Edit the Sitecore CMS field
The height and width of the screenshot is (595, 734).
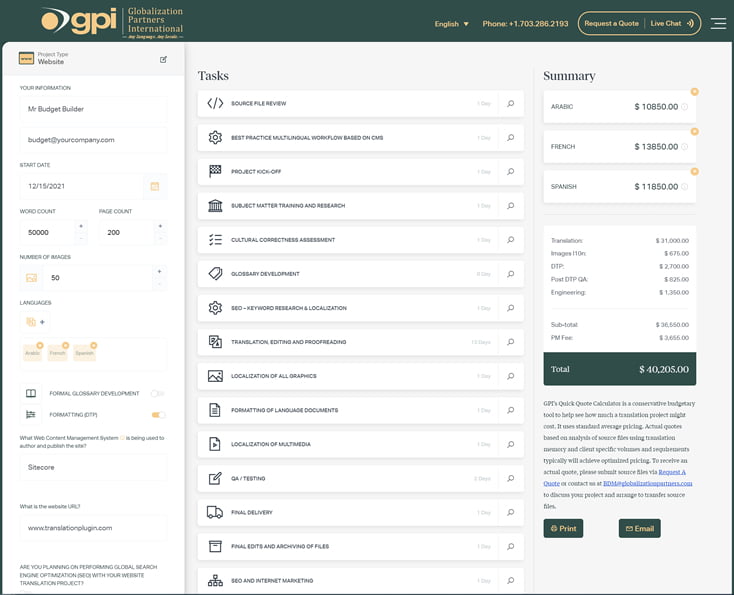(x=93, y=467)
